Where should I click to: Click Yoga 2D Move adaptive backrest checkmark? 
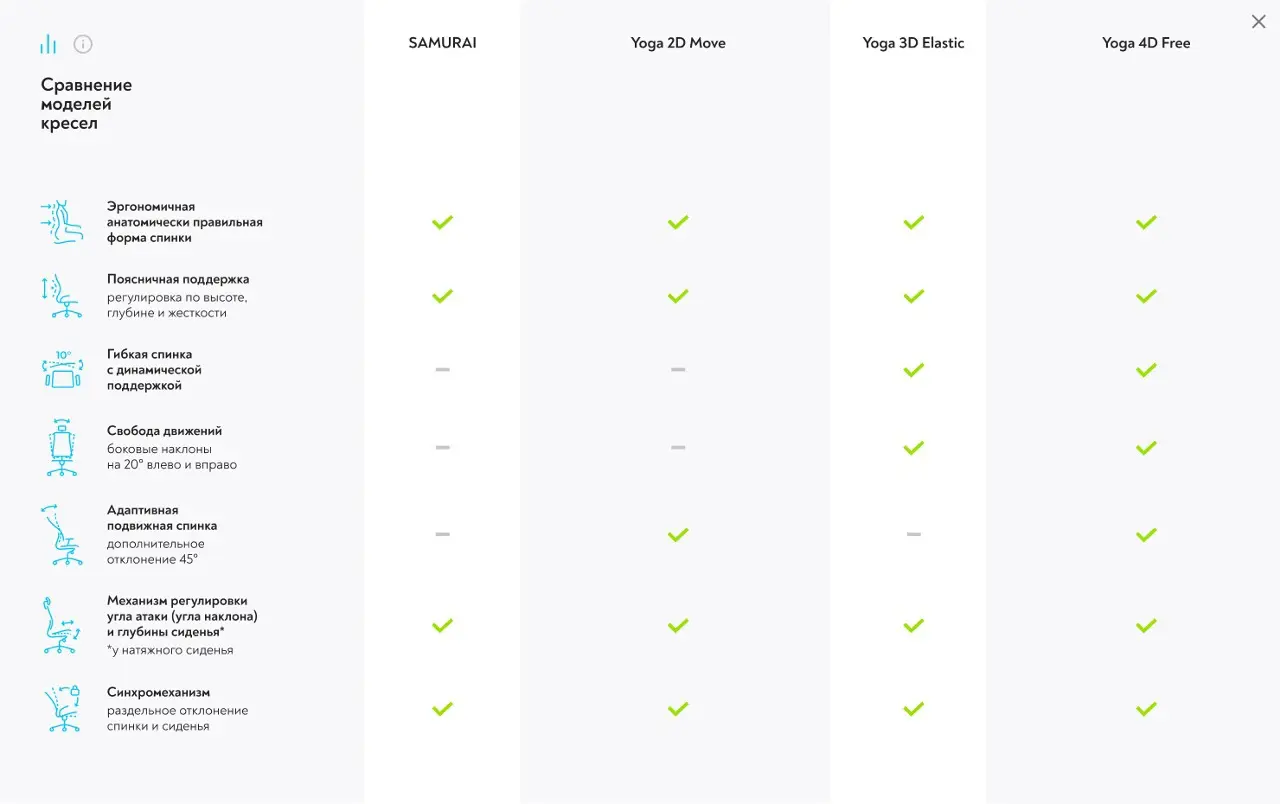tap(678, 535)
